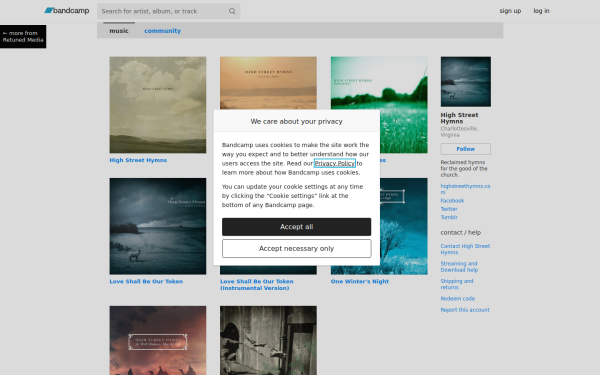Open the gray ruined building album cover
The image size is (600, 375).
(268, 340)
